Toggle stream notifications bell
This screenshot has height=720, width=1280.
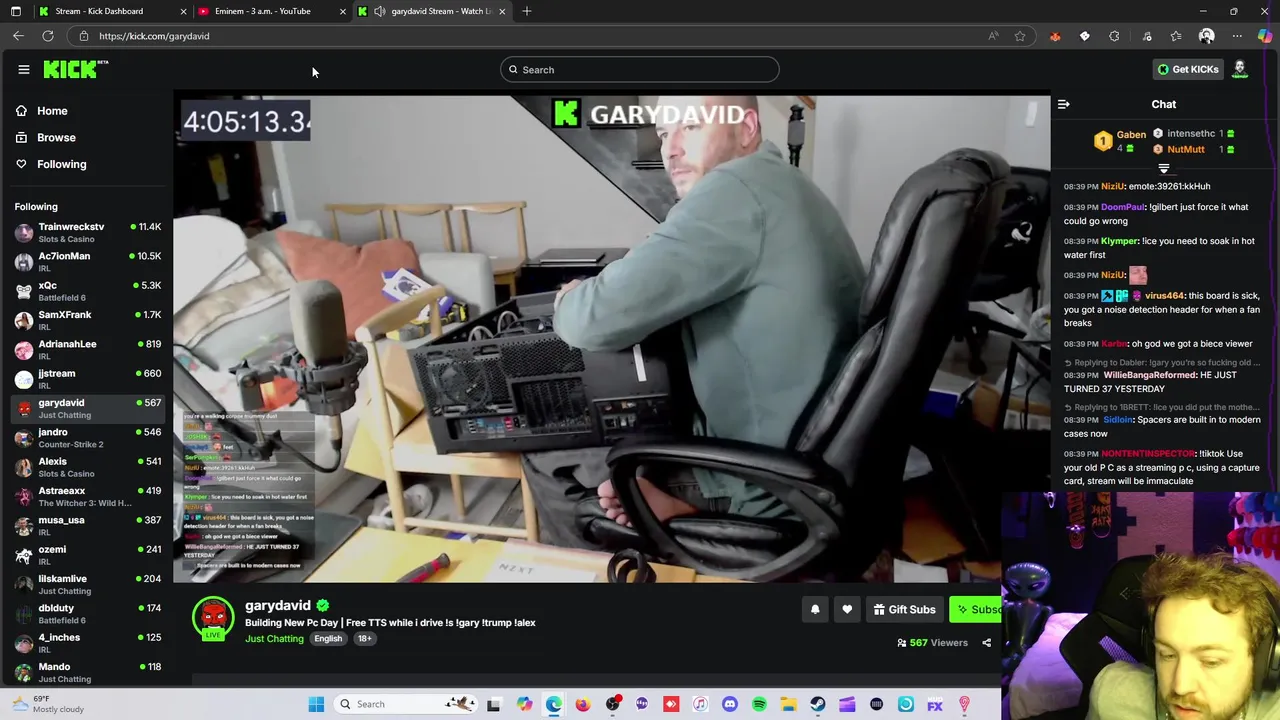click(x=815, y=609)
